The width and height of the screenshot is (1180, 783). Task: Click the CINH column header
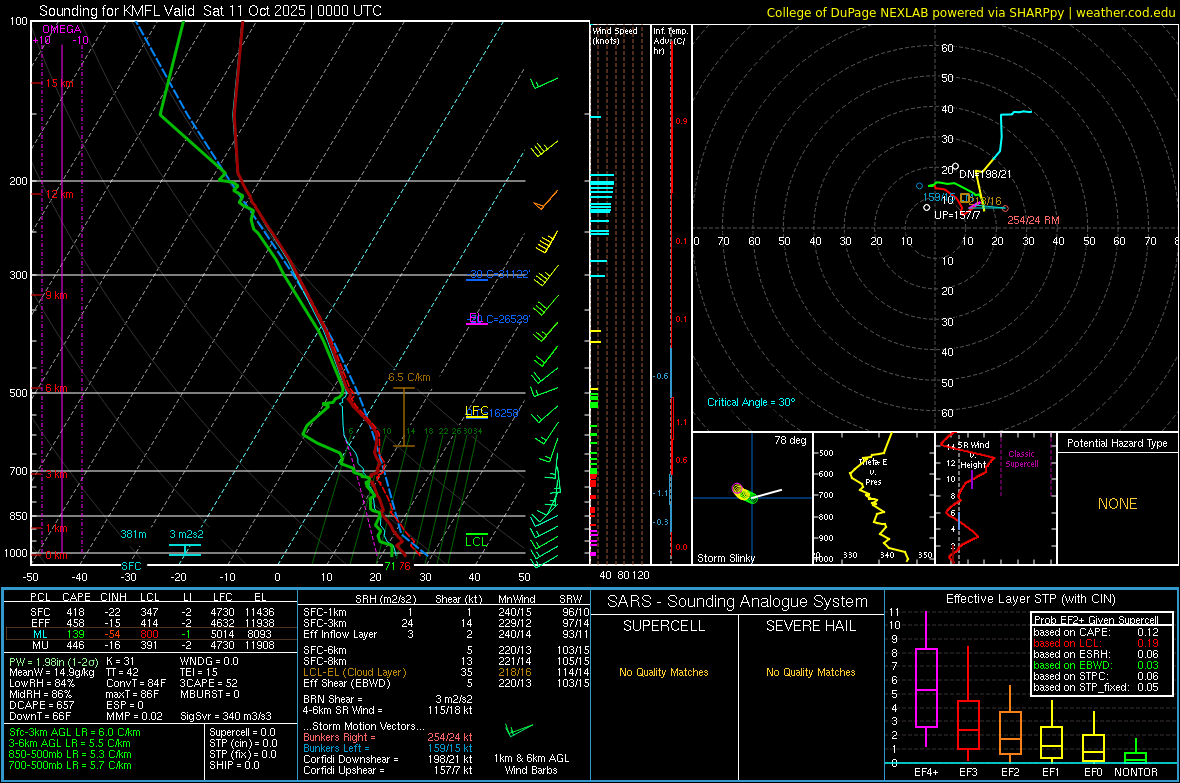[114, 597]
